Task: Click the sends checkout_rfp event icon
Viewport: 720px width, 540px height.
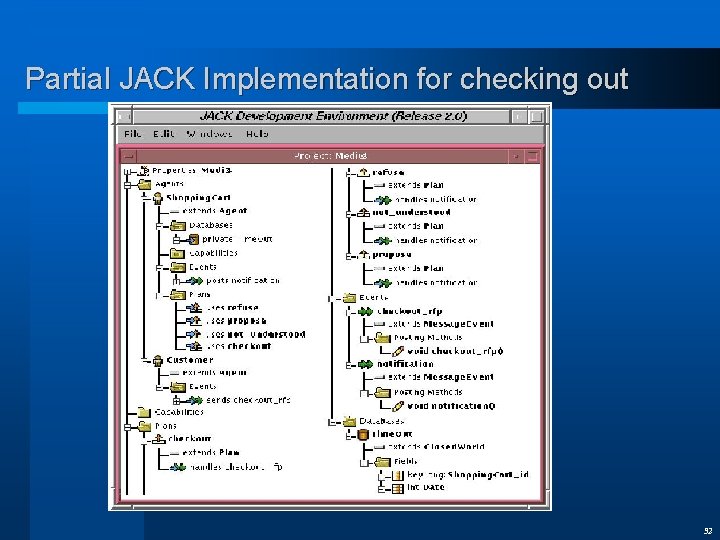Action: point(195,400)
